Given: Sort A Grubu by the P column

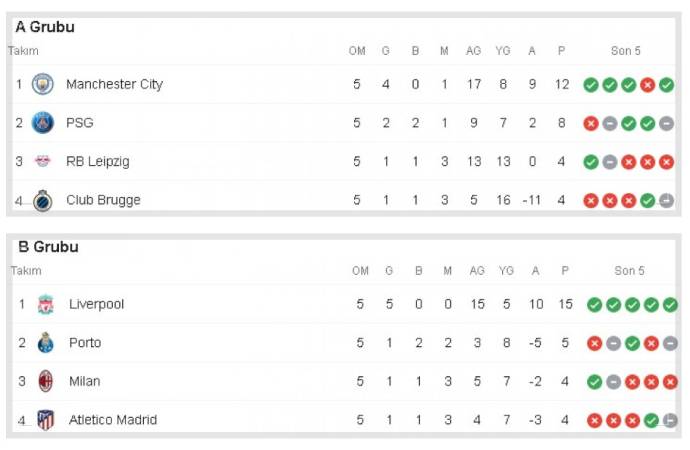Looking at the screenshot, I should point(561,51).
